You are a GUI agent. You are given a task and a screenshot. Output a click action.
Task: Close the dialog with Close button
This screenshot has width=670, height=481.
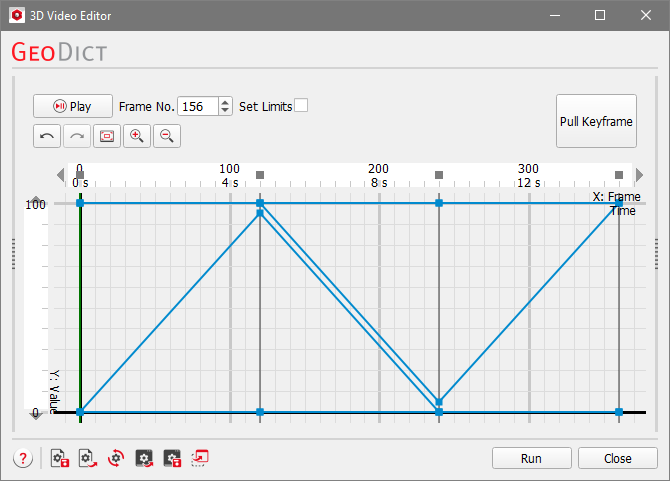point(617,458)
